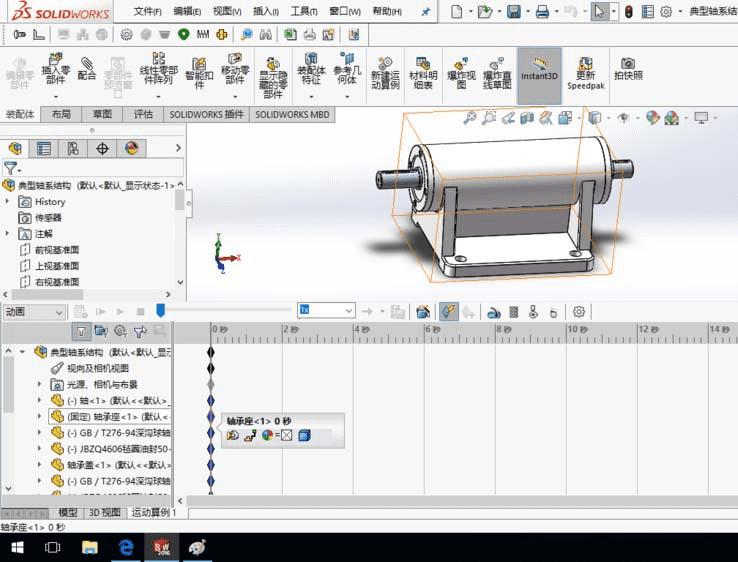Switch to the 3D 视图 bottom tab
This screenshot has width=738, height=562.
tap(104, 513)
